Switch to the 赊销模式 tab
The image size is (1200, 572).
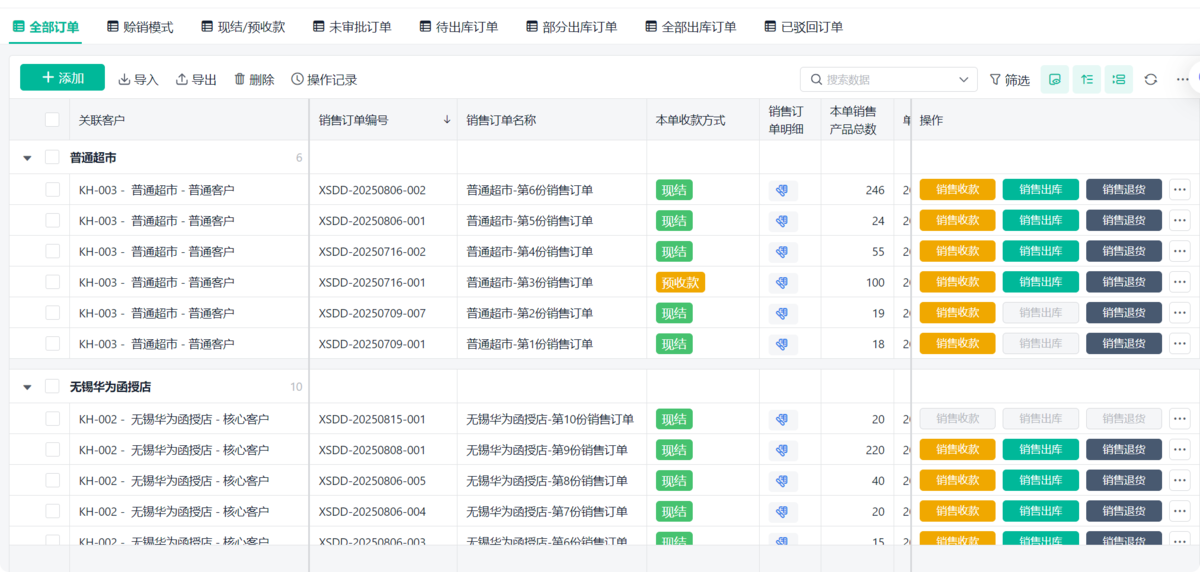click(x=140, y=27)
